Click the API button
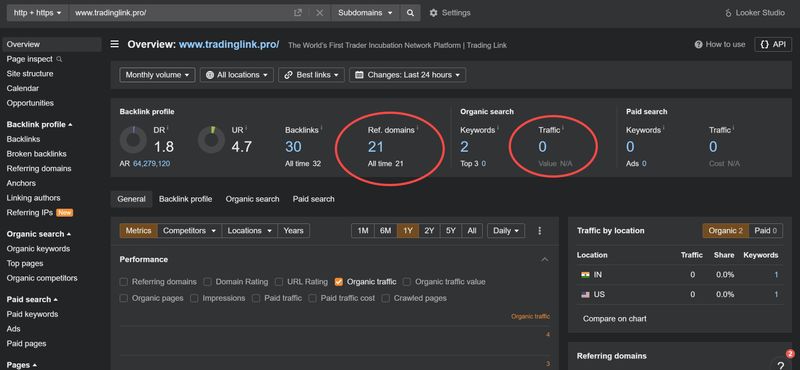 tap(773, 44)
